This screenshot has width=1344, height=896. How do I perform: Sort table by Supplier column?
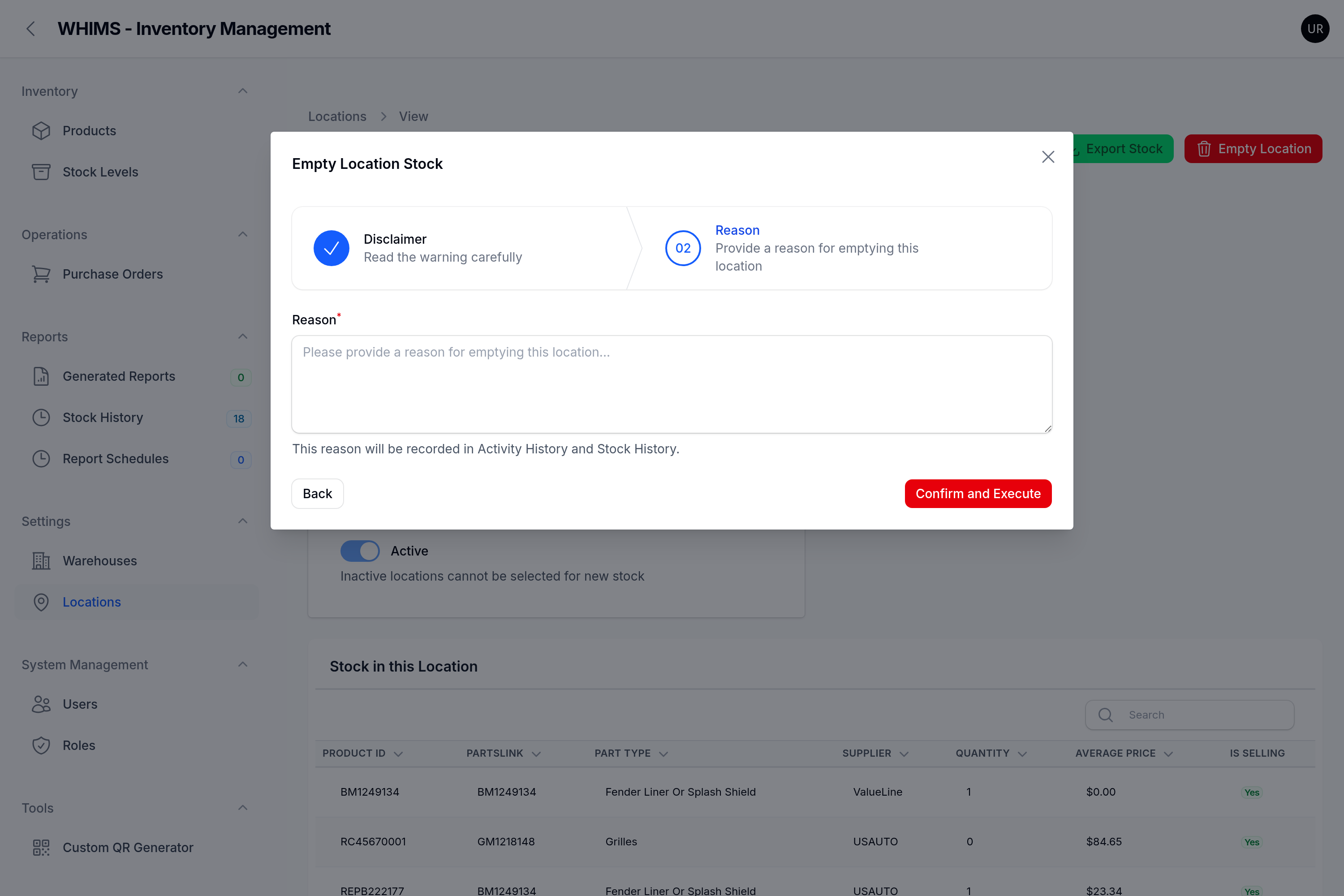click(x=875, y=753)
